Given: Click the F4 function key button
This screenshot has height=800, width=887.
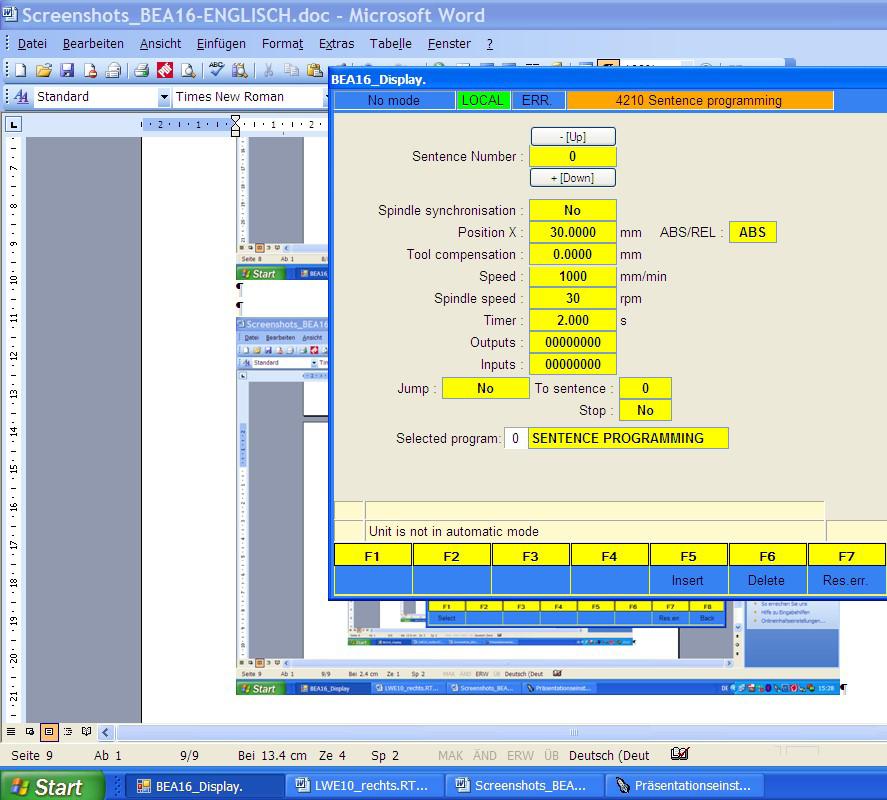Looking at the screenshot, I should (x=609, y=555).
